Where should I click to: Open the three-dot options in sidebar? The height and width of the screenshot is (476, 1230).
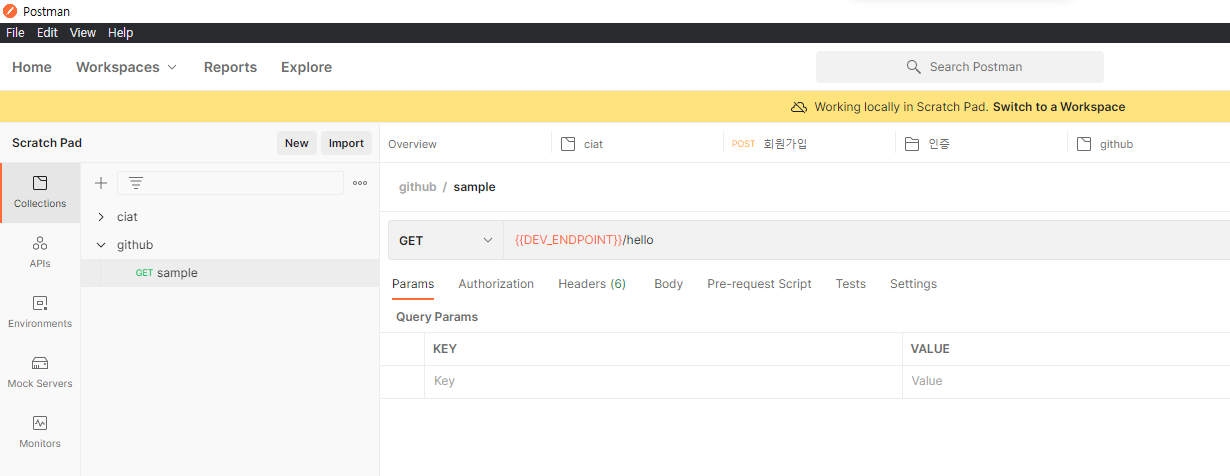pyautogui.click(x=360, y=183)
